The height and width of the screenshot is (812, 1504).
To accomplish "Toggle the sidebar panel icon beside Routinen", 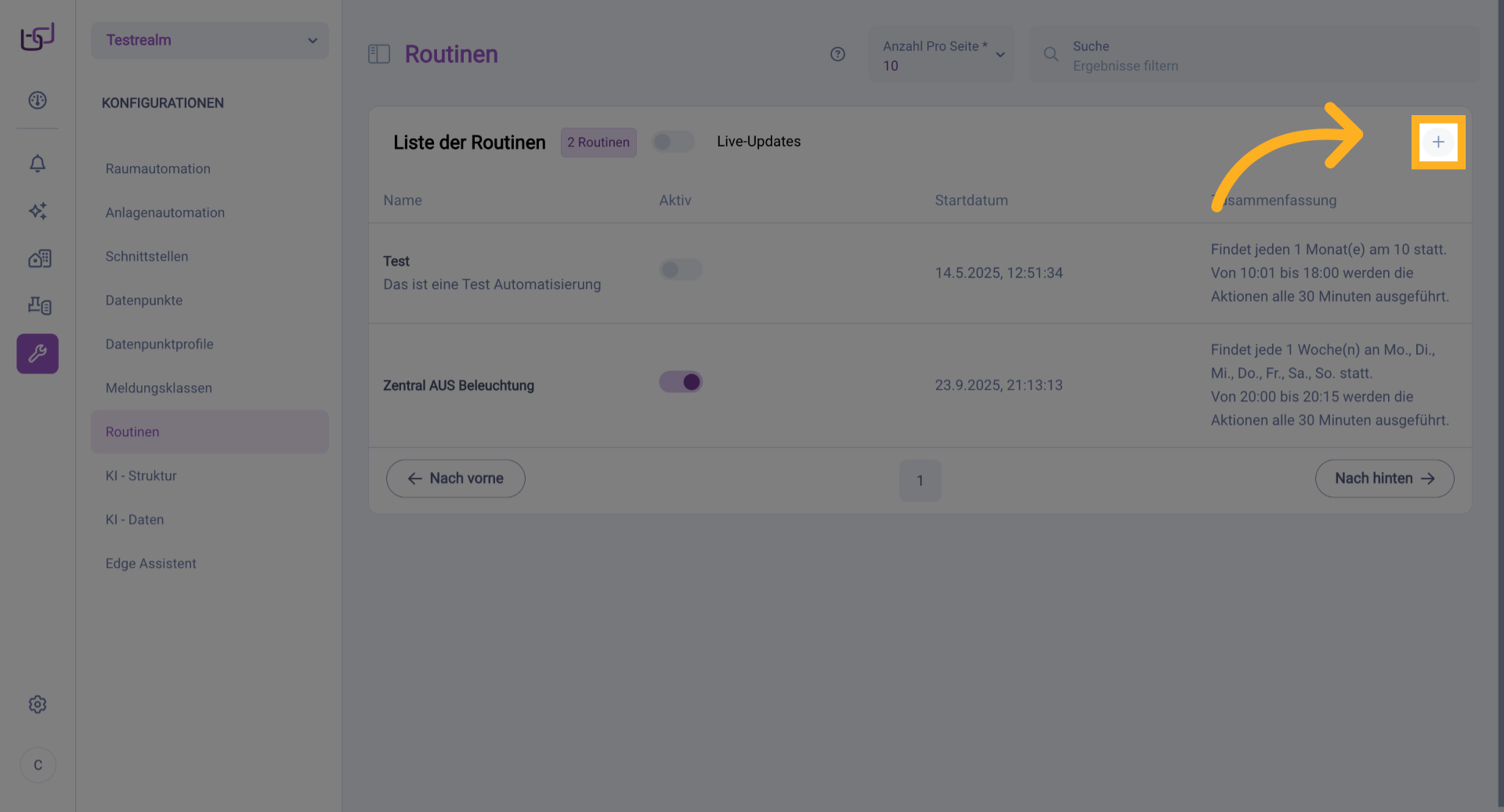I will (379, 54).
